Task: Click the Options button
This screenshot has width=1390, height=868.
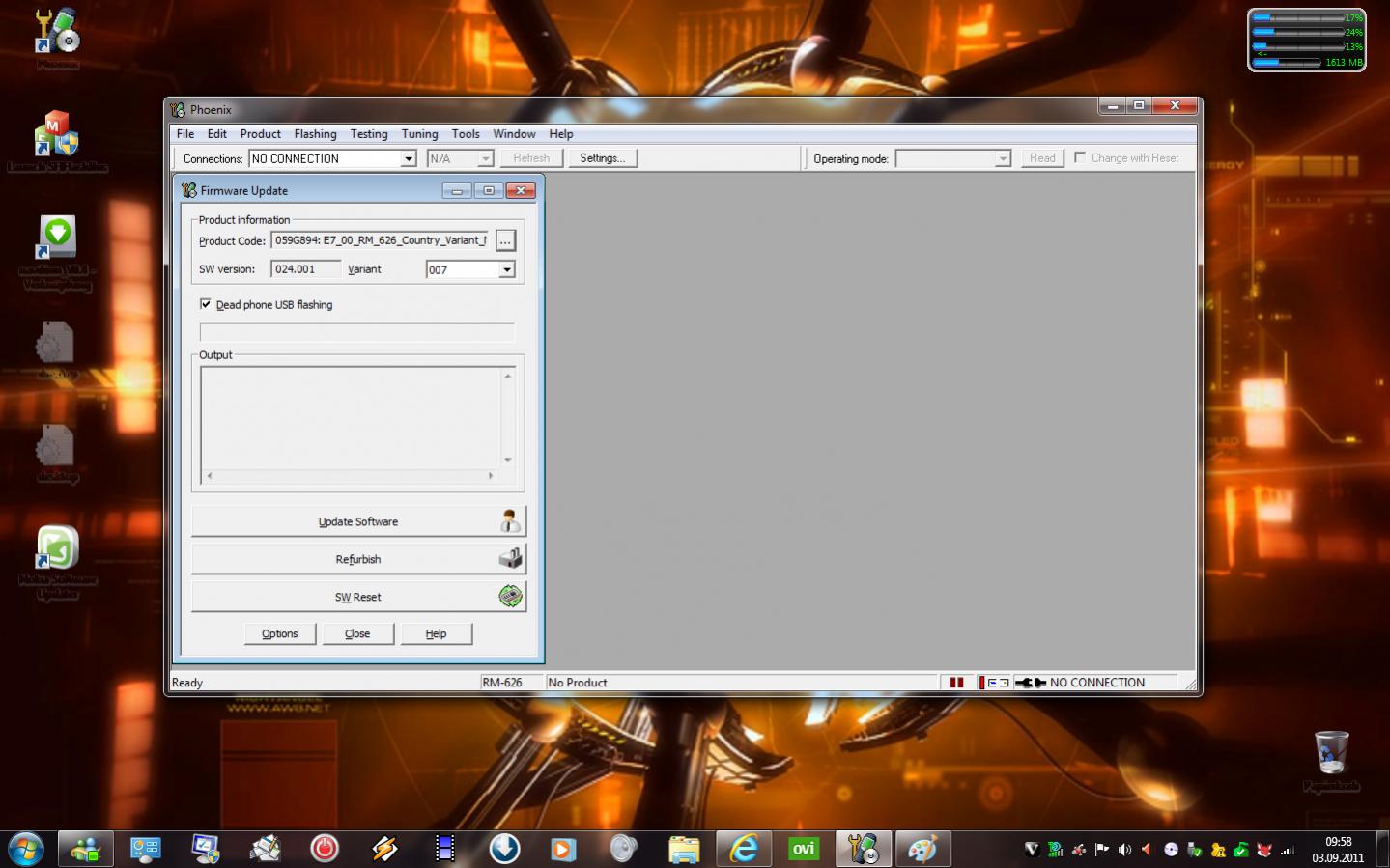Action: click(280, 633)
